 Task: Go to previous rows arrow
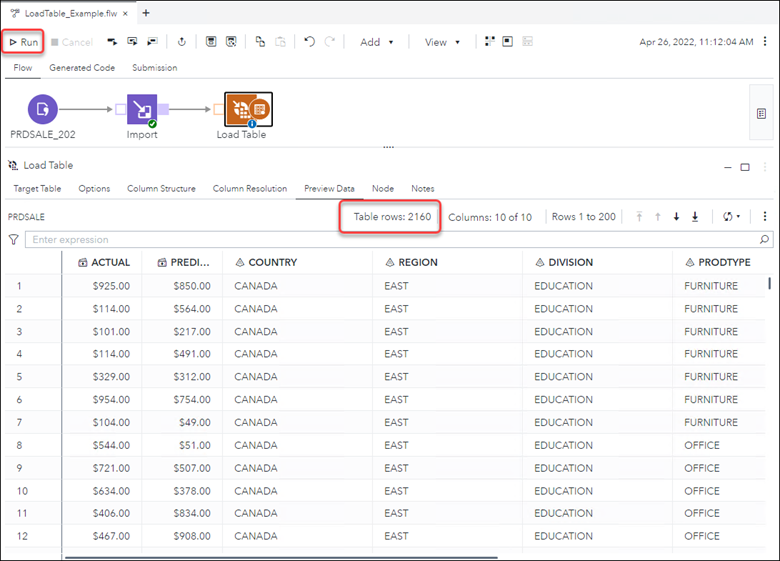(x=658, y=216)
